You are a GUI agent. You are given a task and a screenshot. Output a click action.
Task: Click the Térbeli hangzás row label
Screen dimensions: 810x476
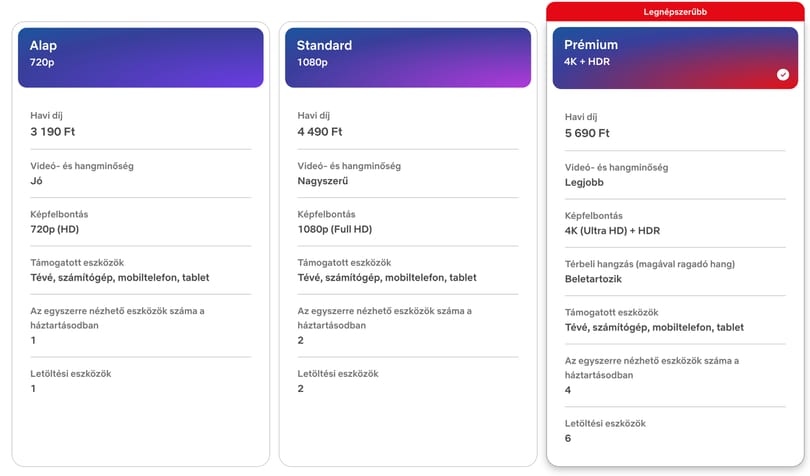(x=650, y=264)
